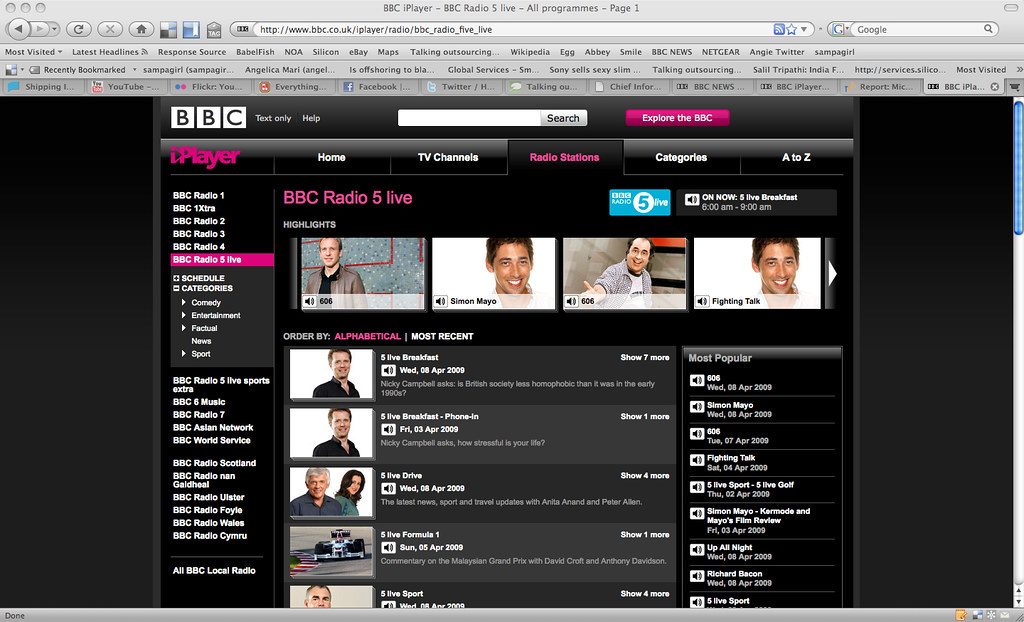Open the Categories tab
Screen dimensions: 1024x622
point(681,157)
